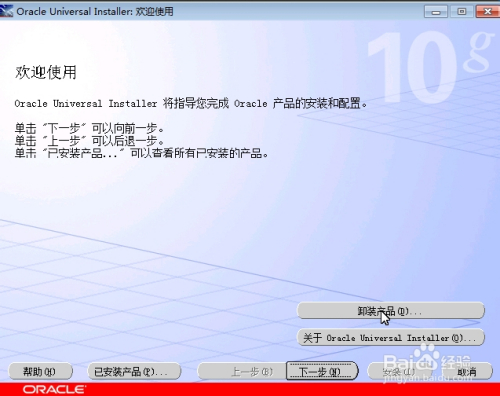Viewport: 500px width, 396px height.
Task: Open 卸装产品 deinstall products dialog
Action: (x=391, y=311)
